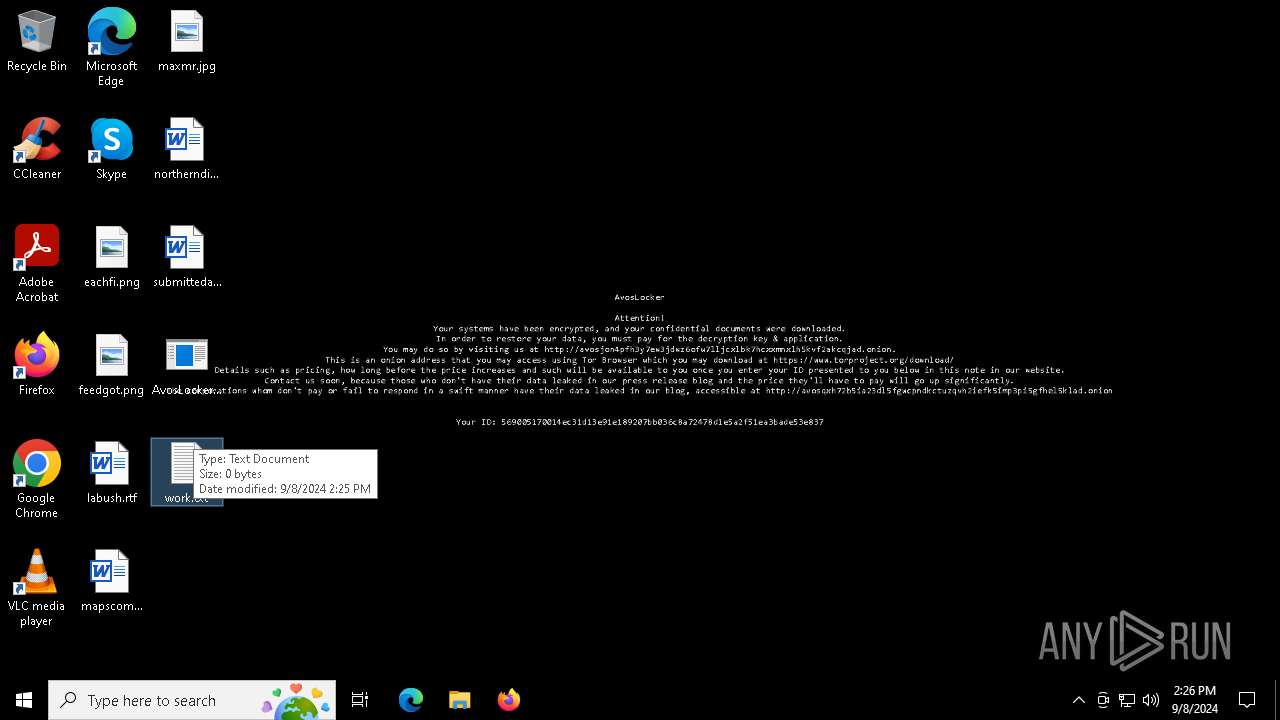Open the notification center

[1247, 700]
